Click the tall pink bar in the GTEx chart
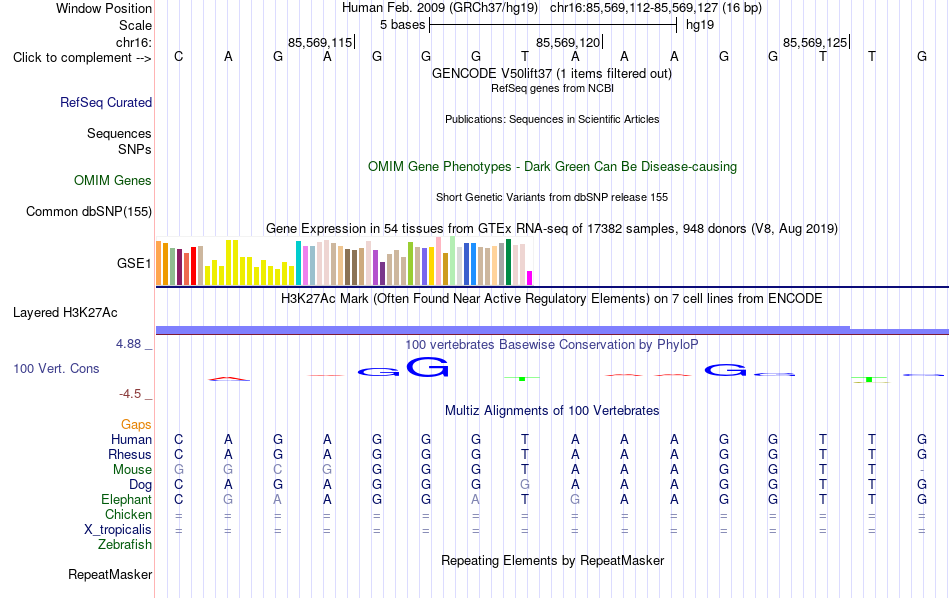 click(x=439, y=261)
